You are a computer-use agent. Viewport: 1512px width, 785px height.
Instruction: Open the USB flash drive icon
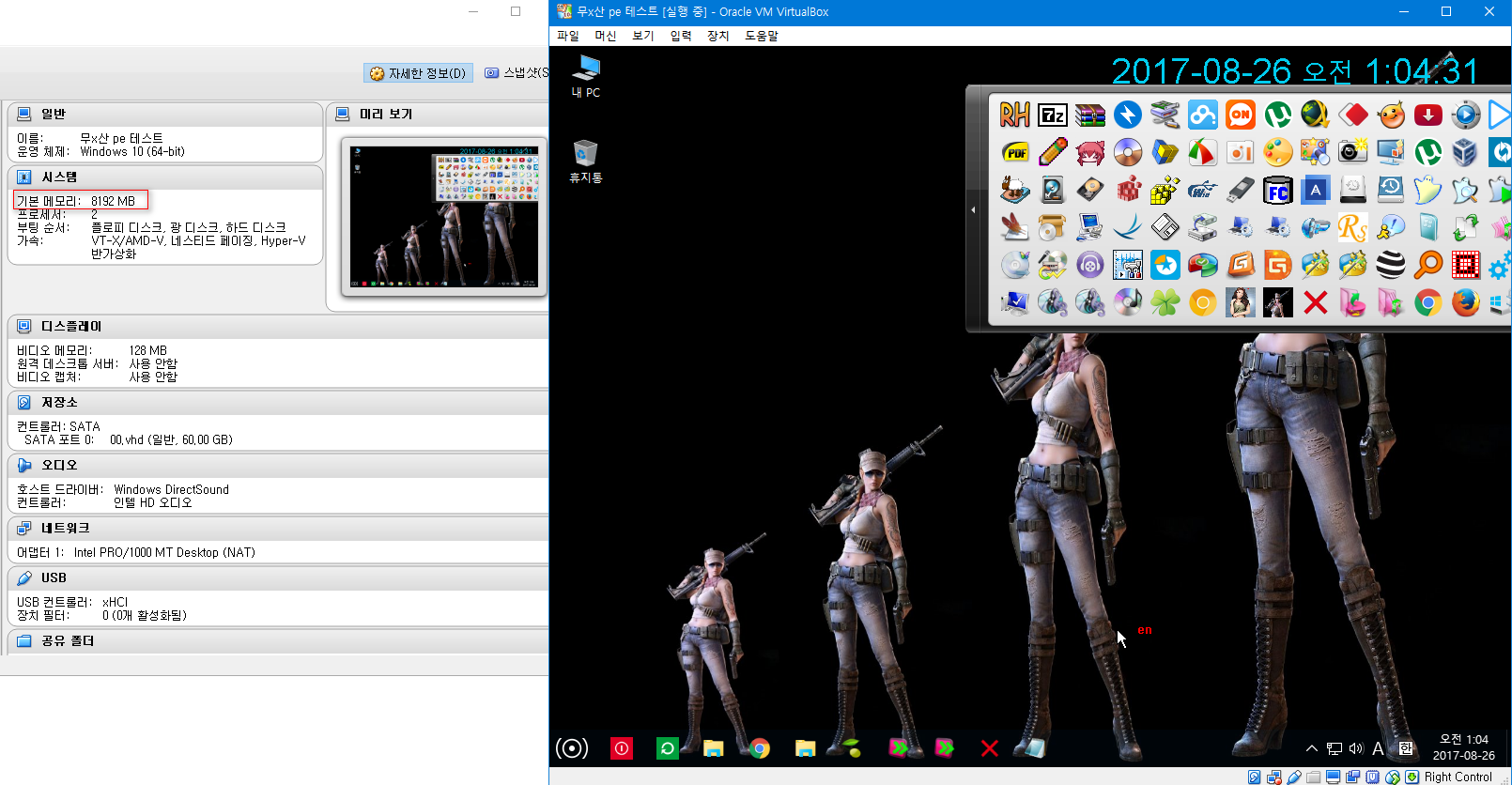[x=1241, y=190]
